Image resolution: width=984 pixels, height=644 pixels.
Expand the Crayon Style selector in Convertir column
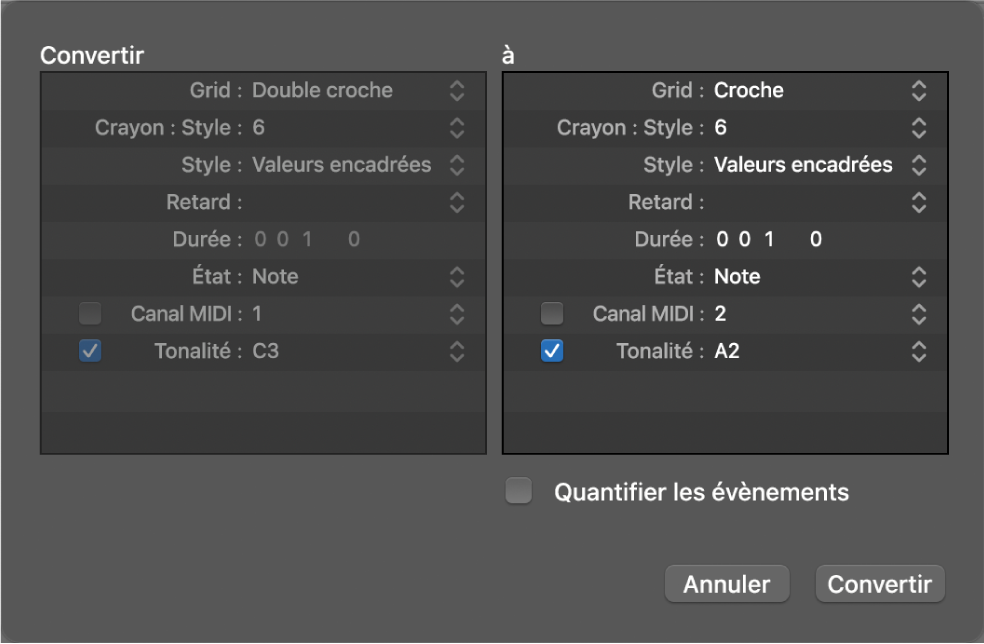[457, 127]
